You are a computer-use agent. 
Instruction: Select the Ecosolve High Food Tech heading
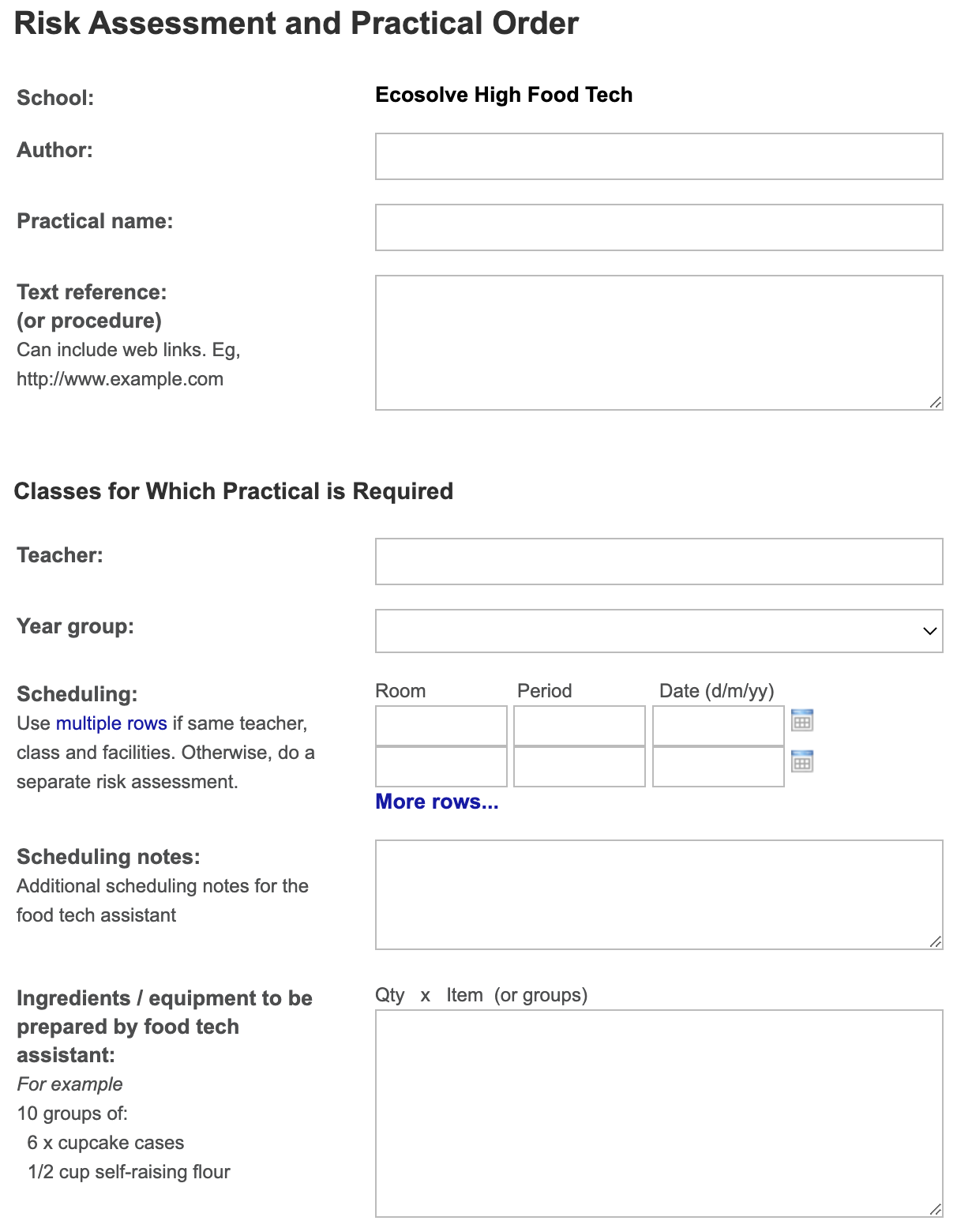click(x=504, y=94)
